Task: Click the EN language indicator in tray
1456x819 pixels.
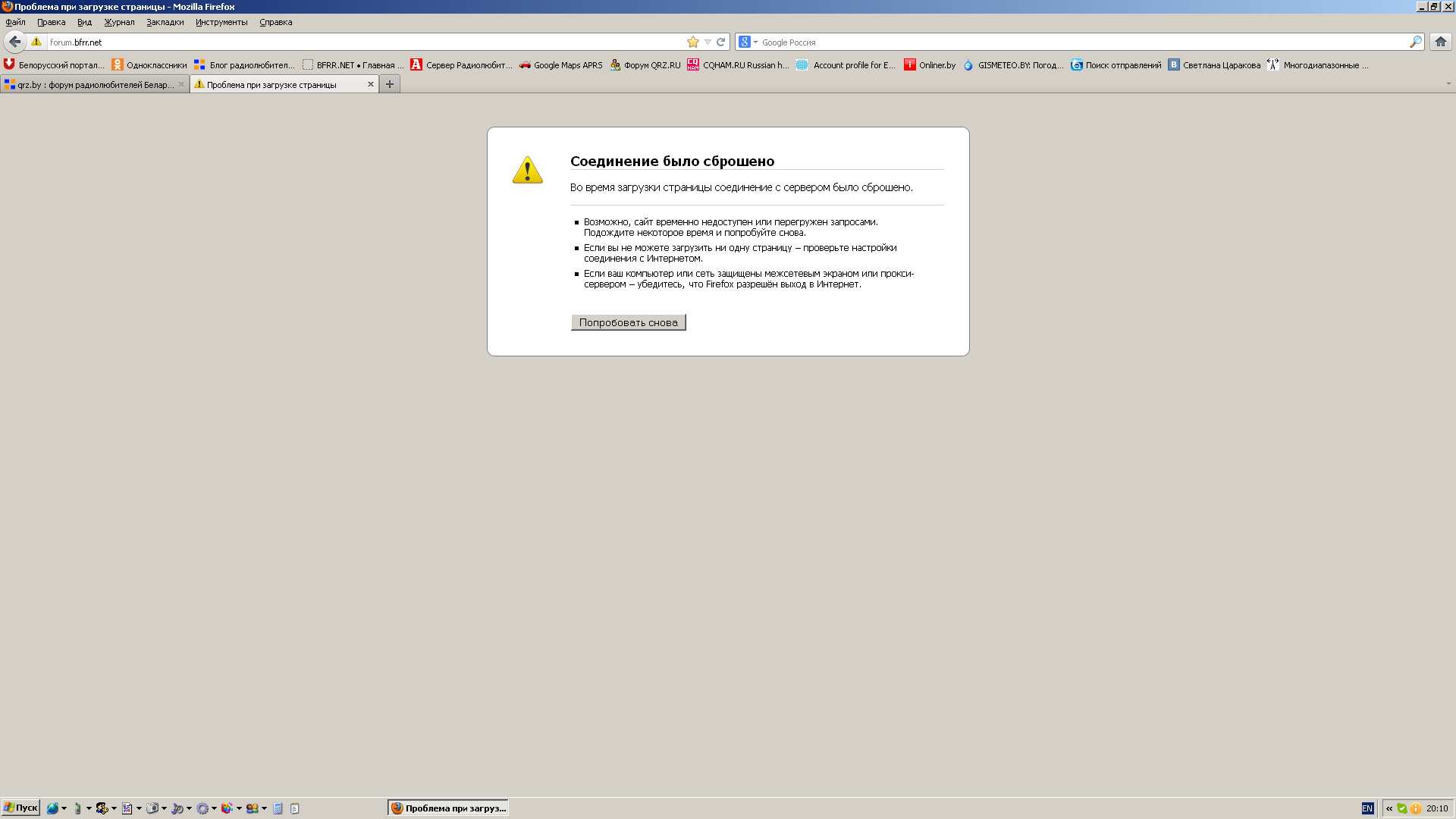Action: [x=1367, y=808]
